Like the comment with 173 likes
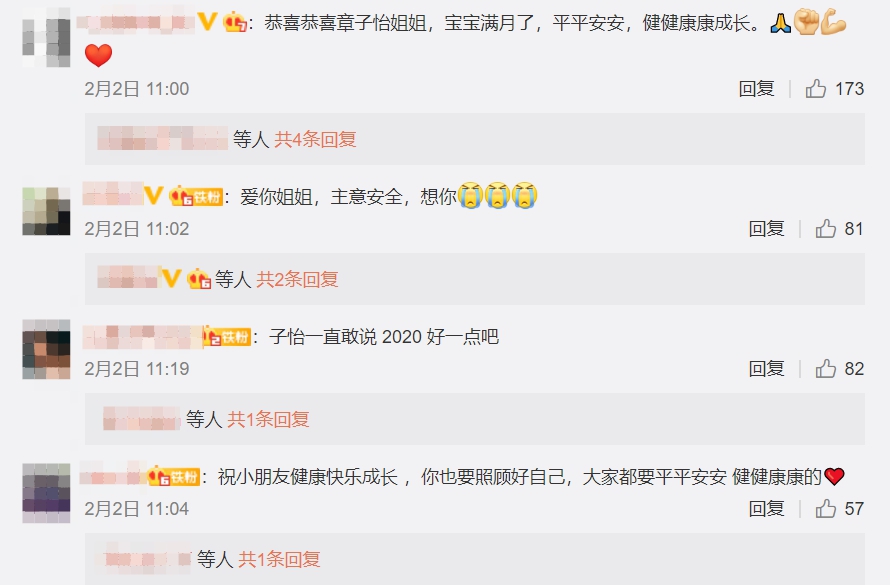Image resolution: width=890 pixels, height=585 pixels. coord(816,89)
